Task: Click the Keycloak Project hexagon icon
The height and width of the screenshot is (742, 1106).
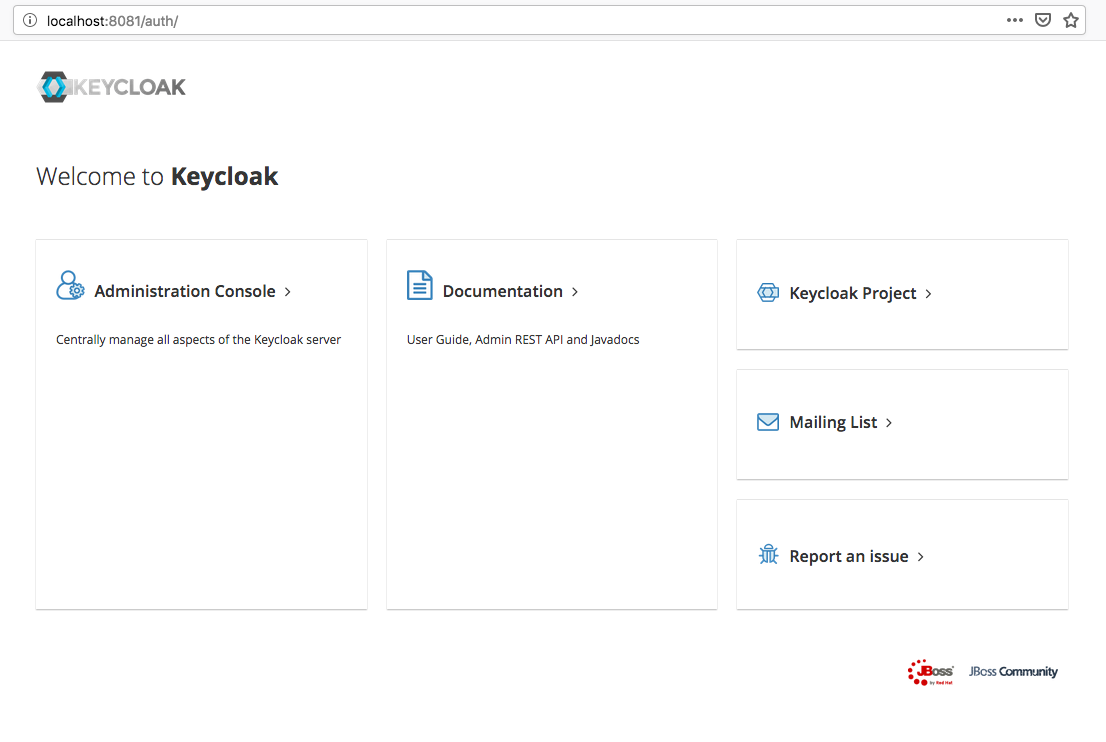Action: tap(768, 292)
